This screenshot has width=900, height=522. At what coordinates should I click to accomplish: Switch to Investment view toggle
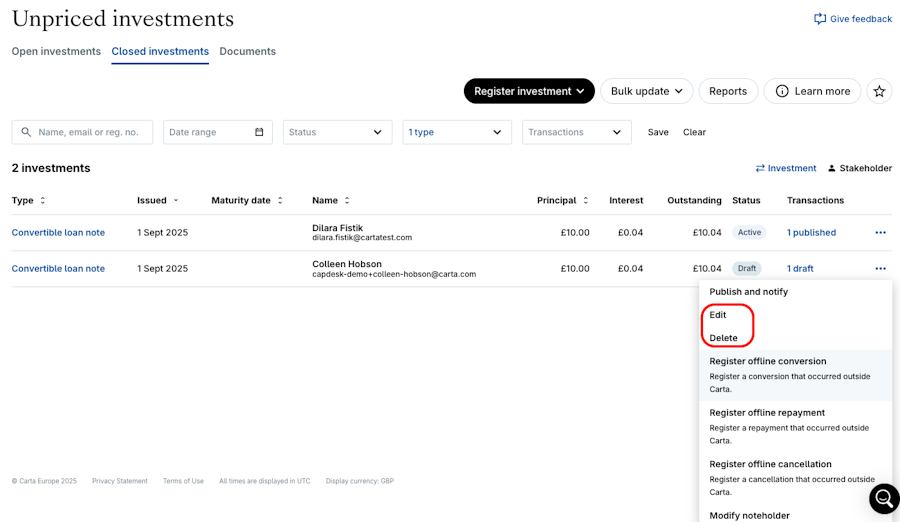tap(786, 168)
